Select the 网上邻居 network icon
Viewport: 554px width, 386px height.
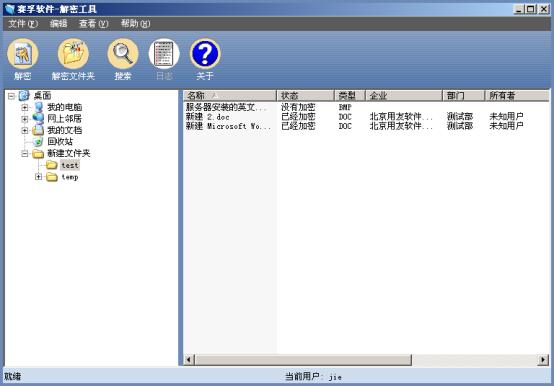tap(38, 119)
